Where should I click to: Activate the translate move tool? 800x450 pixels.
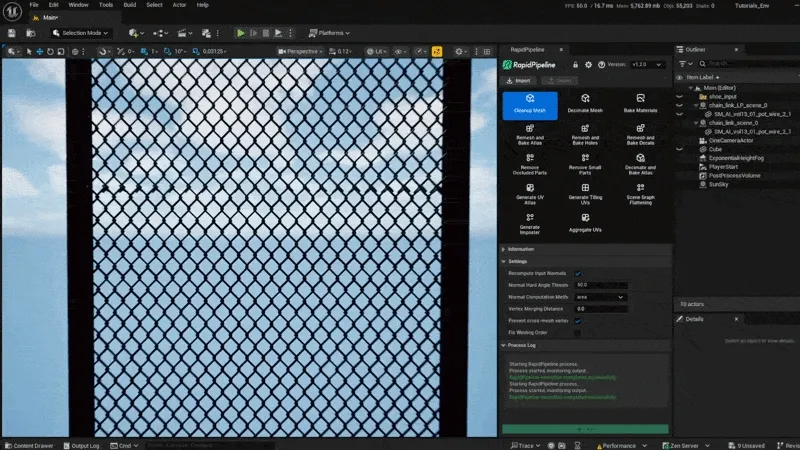click(39, 52)
